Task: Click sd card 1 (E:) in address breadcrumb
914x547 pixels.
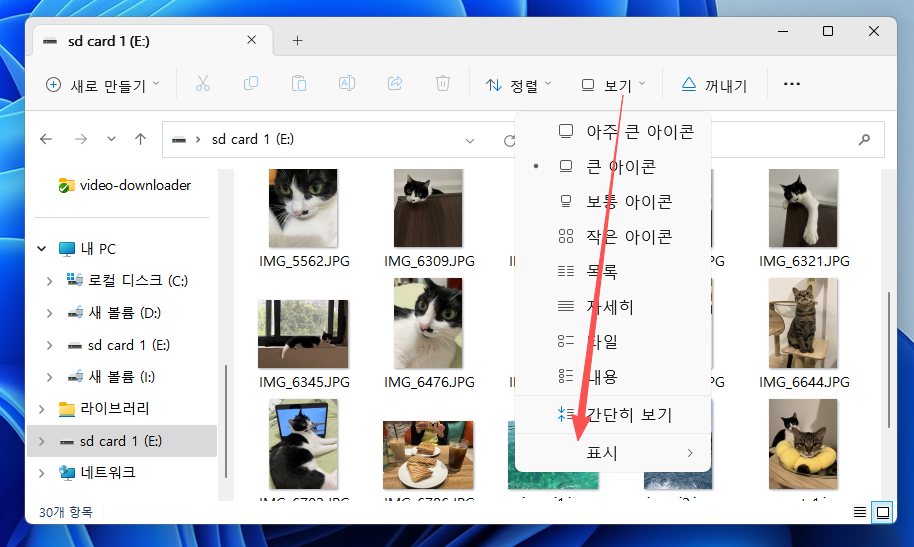Action: pyautogui.click(x=252, y=139)
